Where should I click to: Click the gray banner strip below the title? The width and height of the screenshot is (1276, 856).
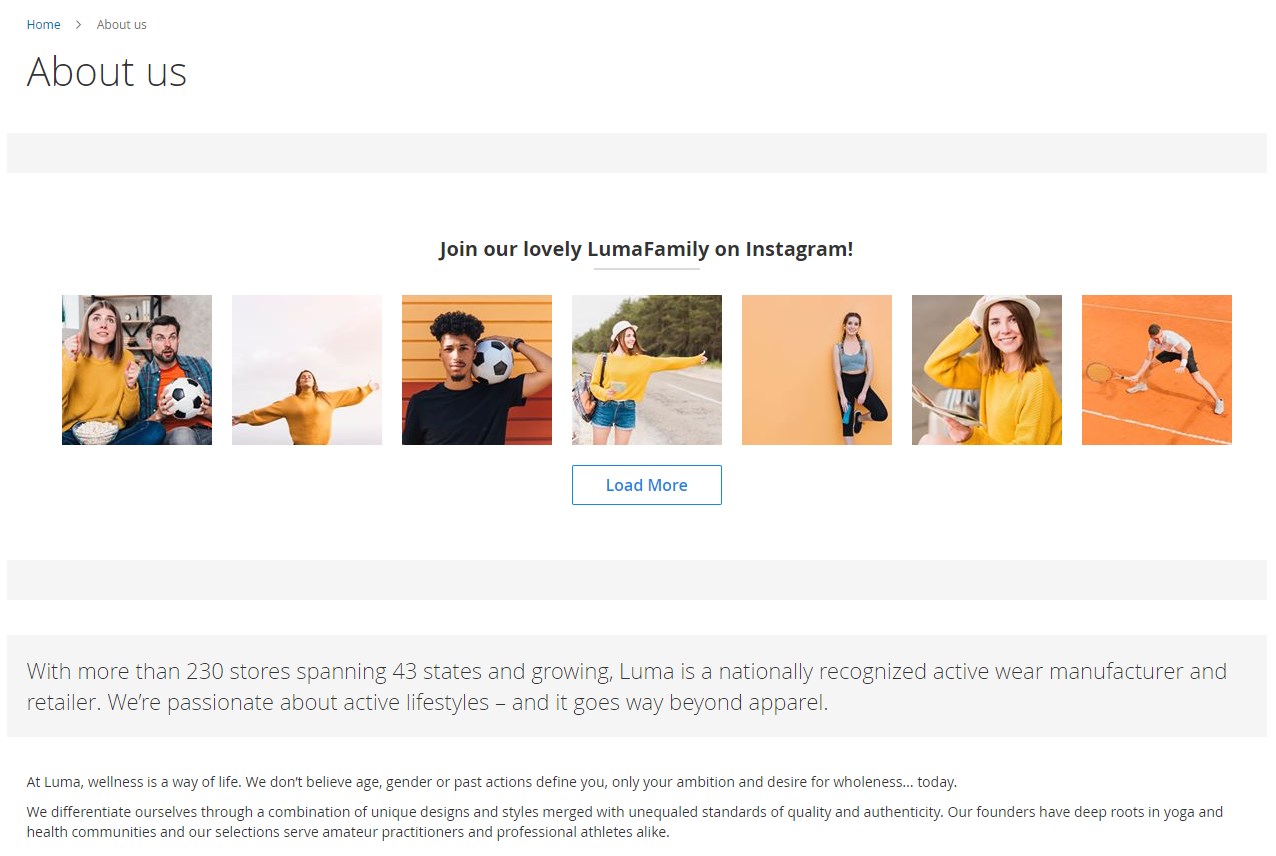click(x=637, y=153)
